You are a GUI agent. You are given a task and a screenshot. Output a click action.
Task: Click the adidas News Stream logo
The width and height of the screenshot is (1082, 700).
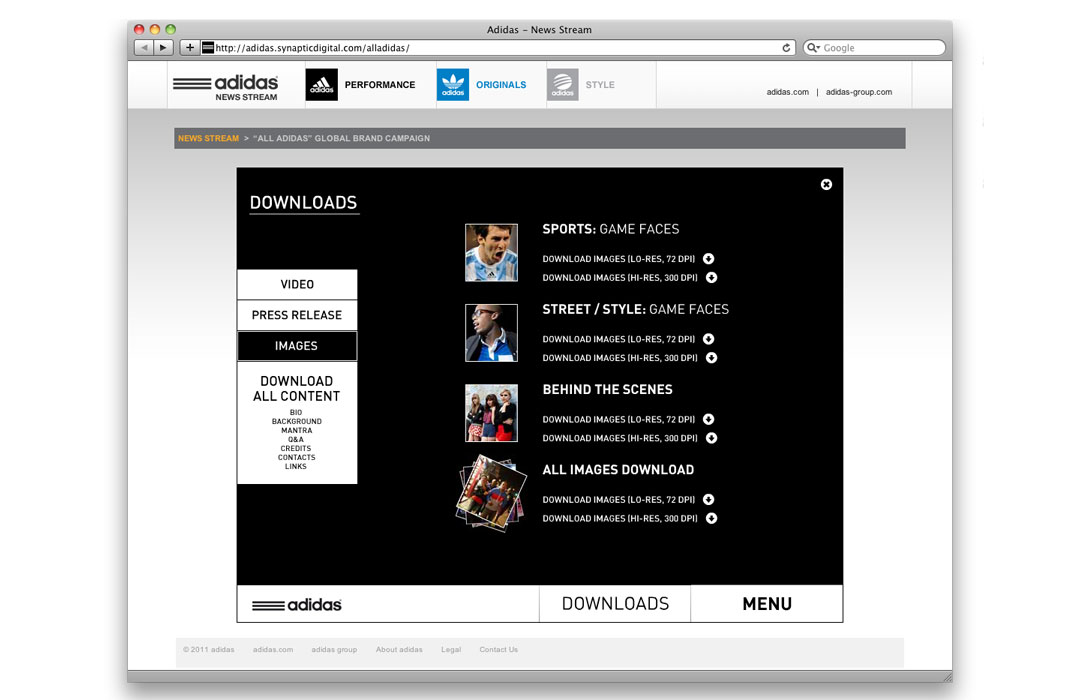point(226,86)
